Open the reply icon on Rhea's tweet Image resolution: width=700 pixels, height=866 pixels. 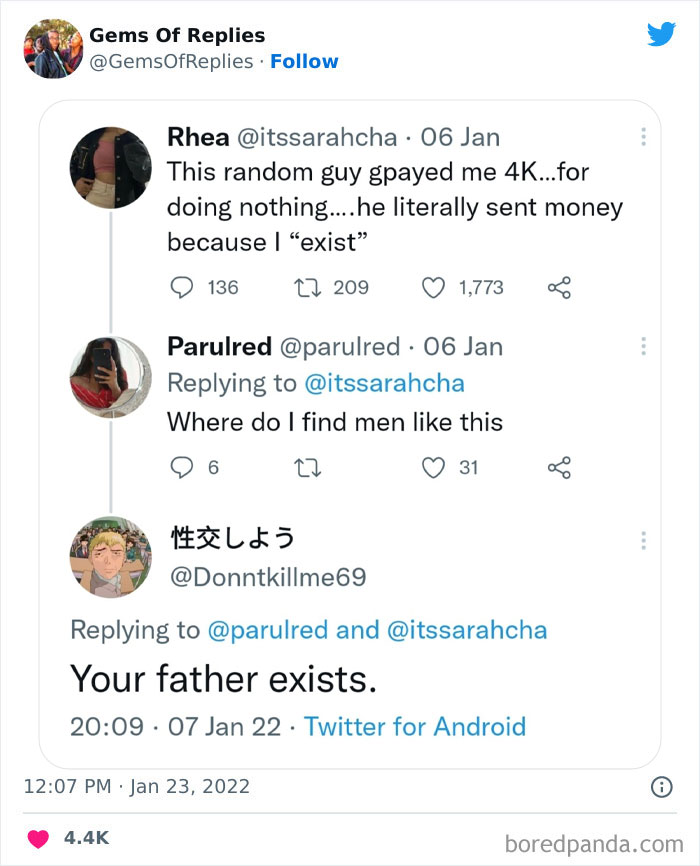180,288
